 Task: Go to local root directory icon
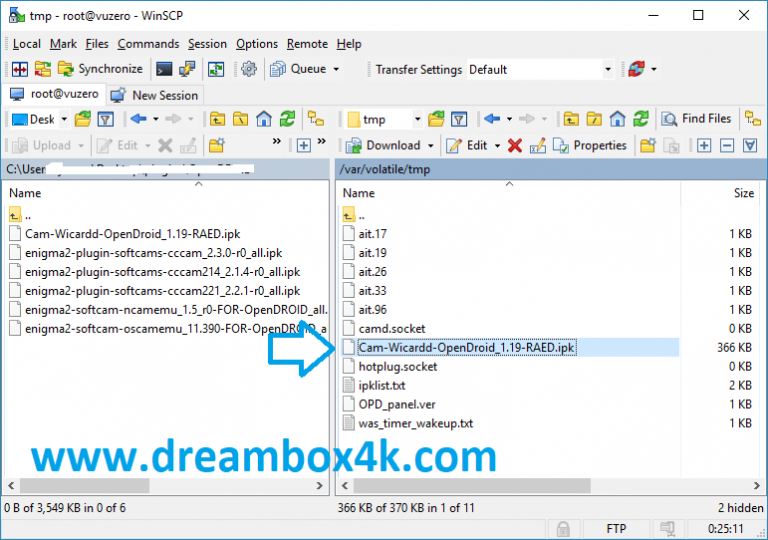(240, 119)
